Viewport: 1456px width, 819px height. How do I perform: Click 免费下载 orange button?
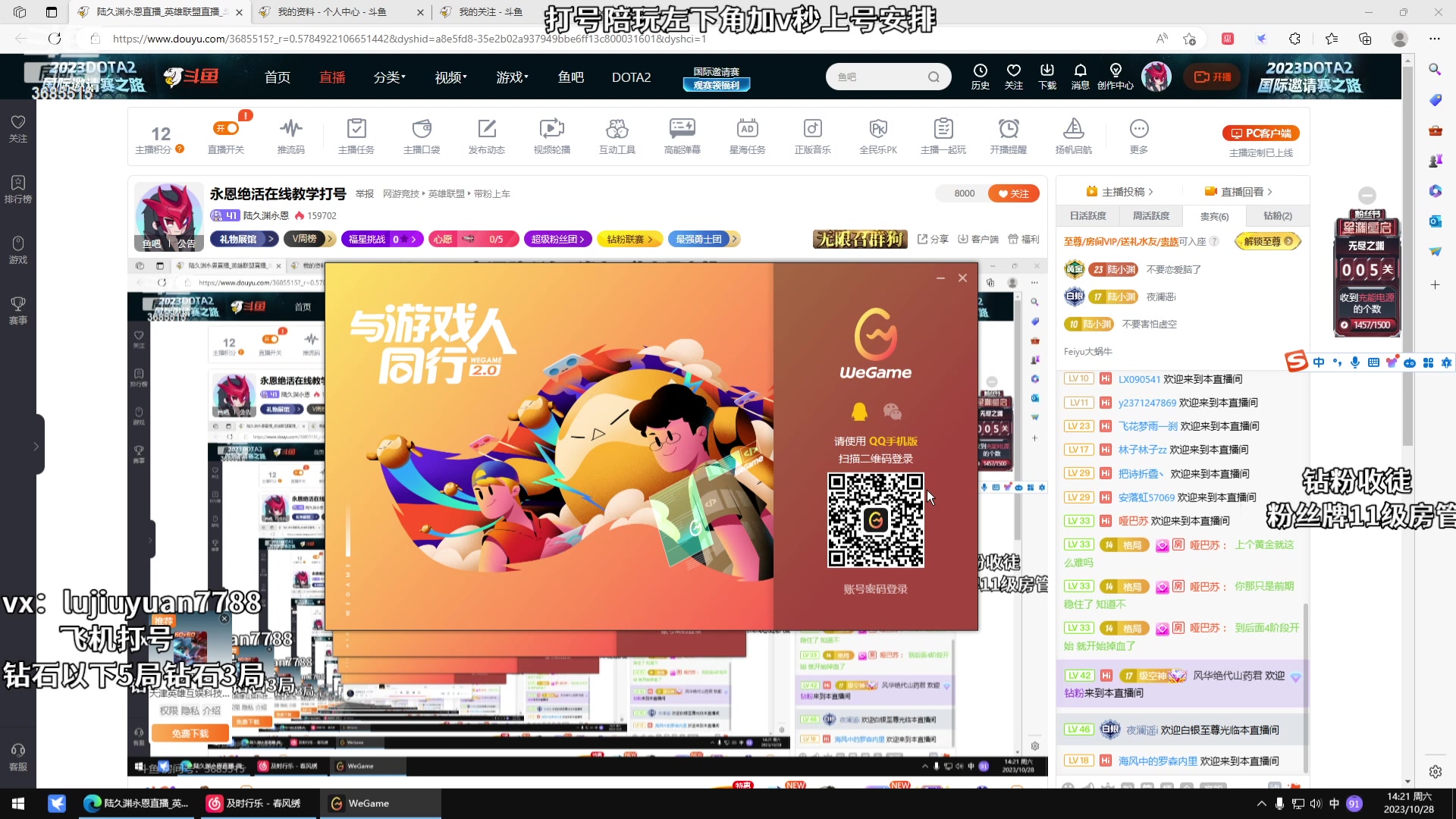[190, 733]
